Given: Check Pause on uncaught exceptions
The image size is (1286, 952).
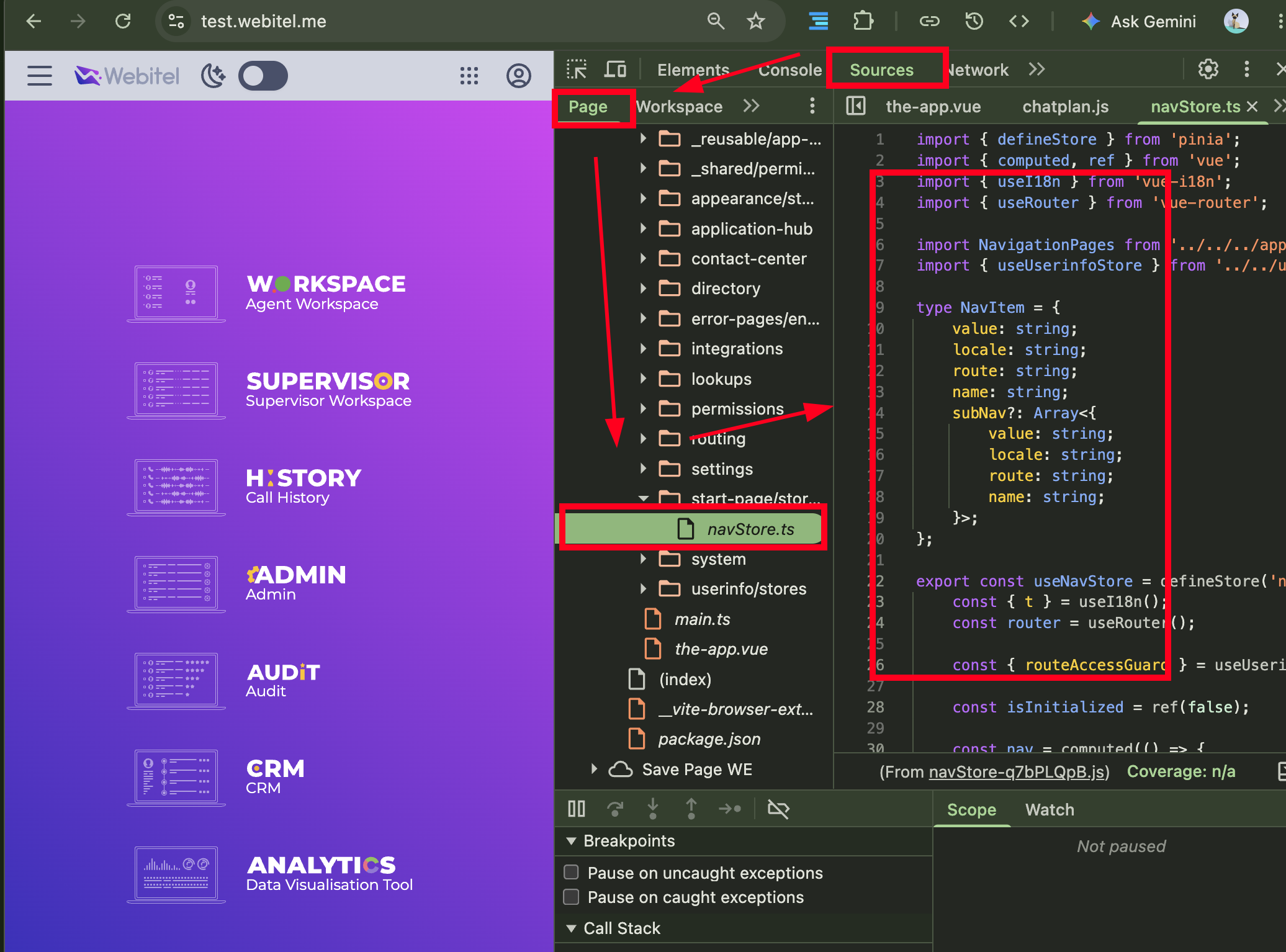Looking at the screenshot, I should 571,873.
